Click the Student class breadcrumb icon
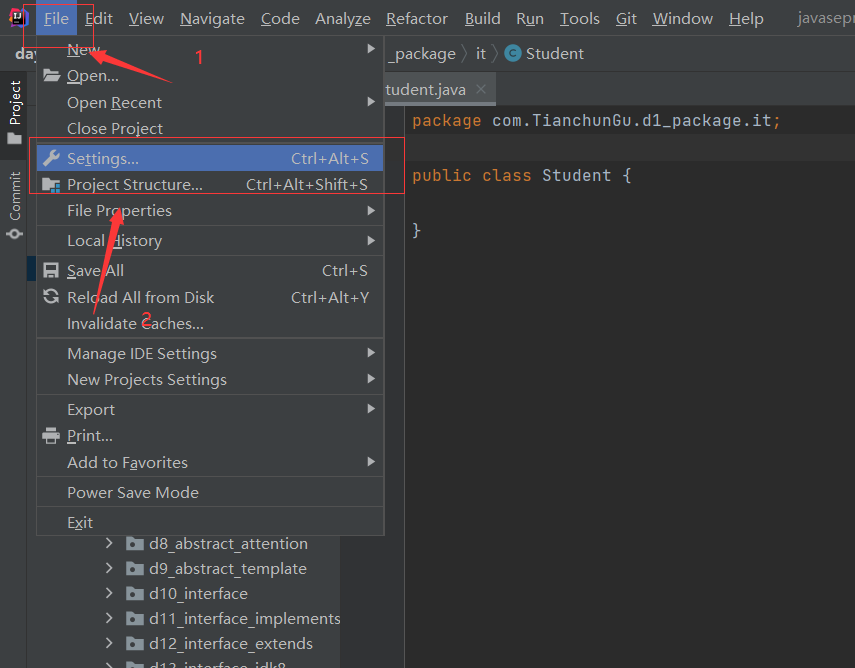Viewport: 855px width, 668px height. (513, 53)
